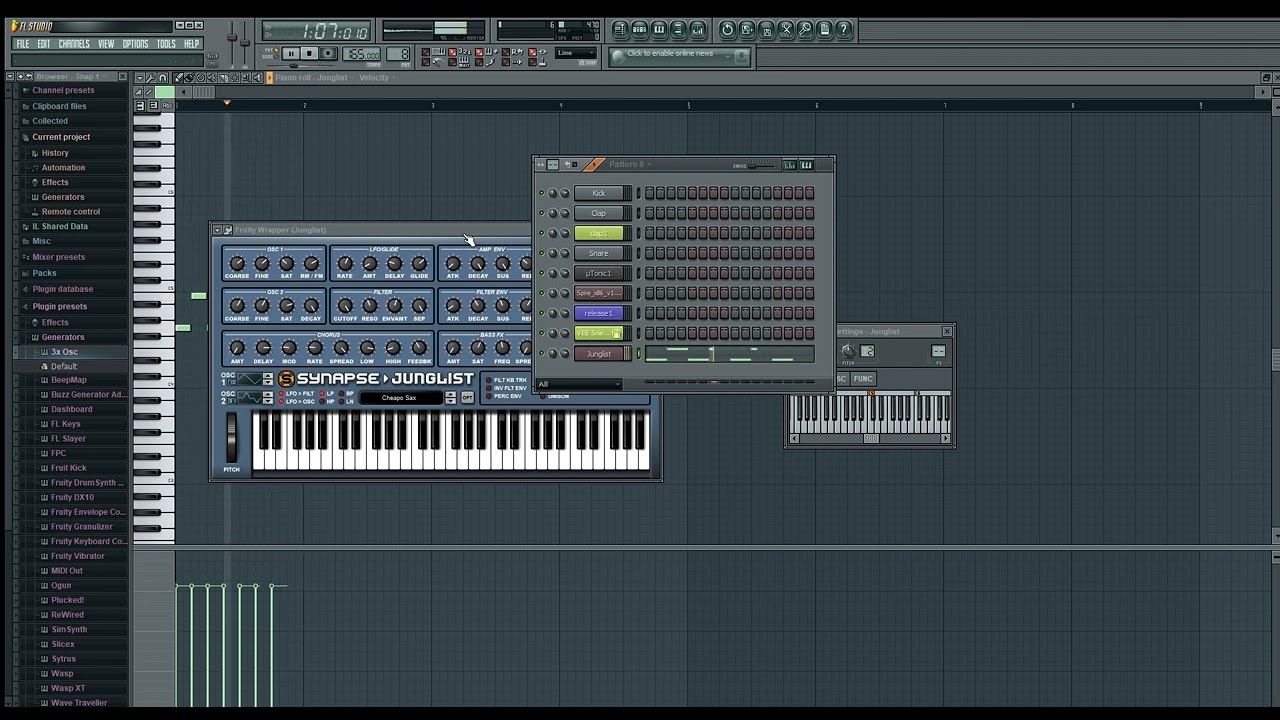Click the FUNC tab in the Junglist settings window
The image size is (1280, 720).
[862, 379]
